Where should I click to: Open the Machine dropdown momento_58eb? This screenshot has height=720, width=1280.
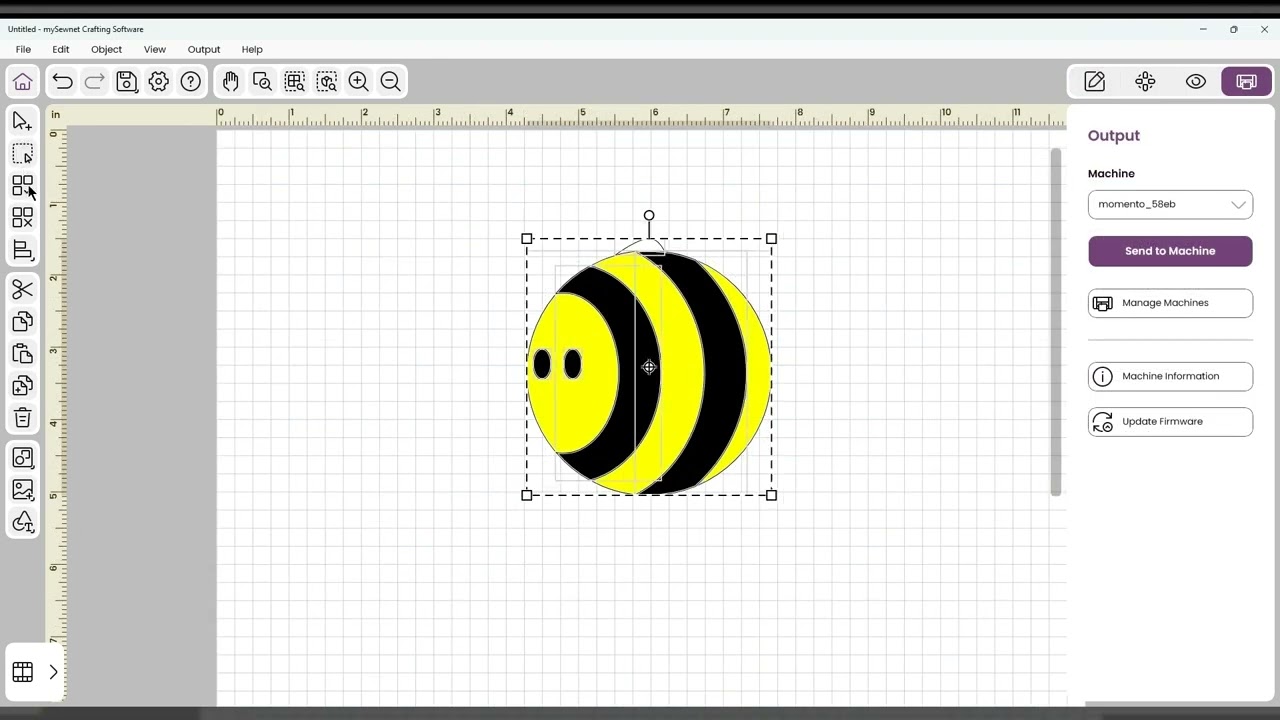1170,204
